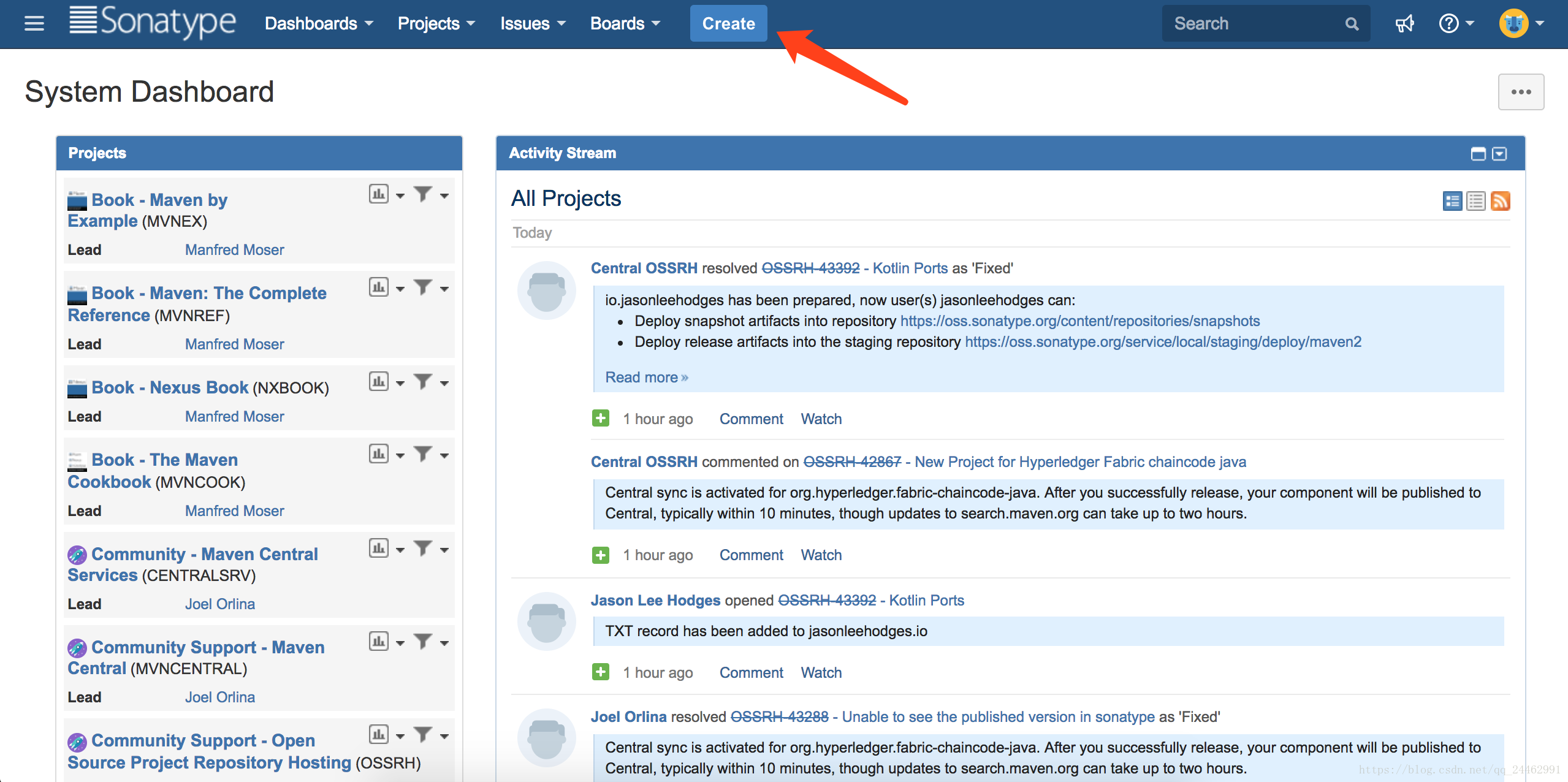
Task: Click the Sonatype logo
Action: click(153, 22)
